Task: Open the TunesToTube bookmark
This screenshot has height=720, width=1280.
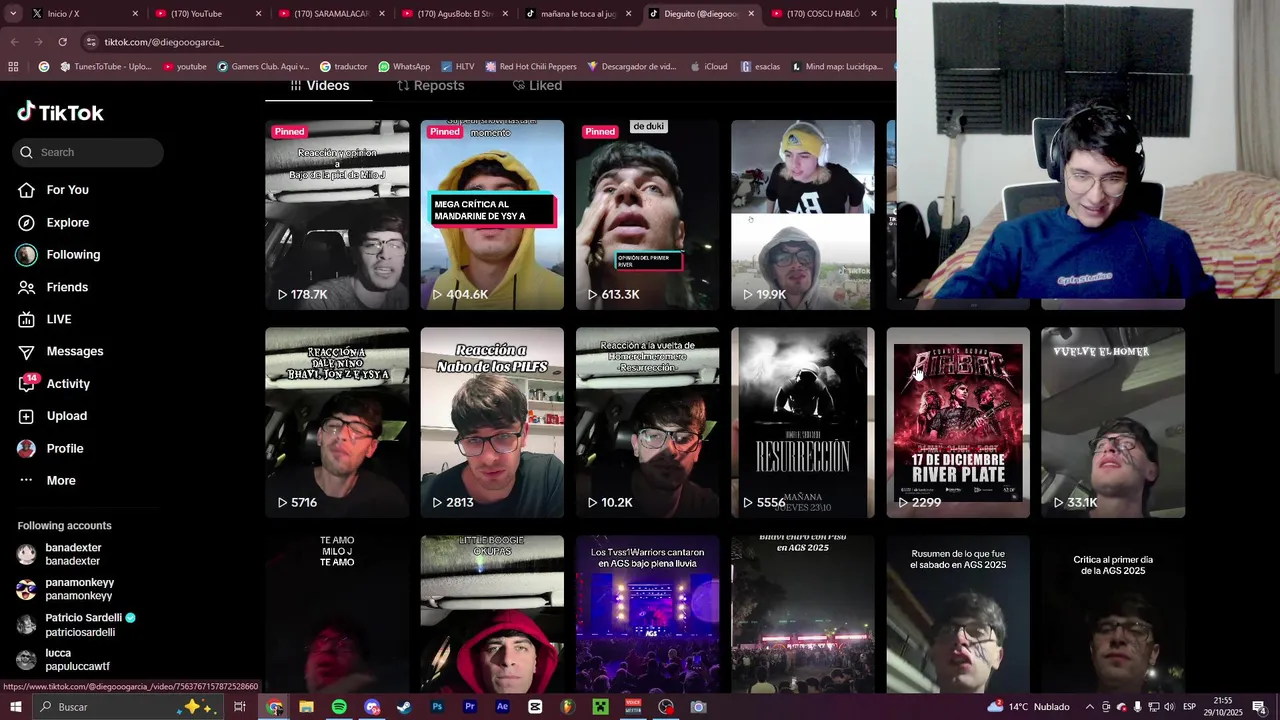Action: (106, 67)
